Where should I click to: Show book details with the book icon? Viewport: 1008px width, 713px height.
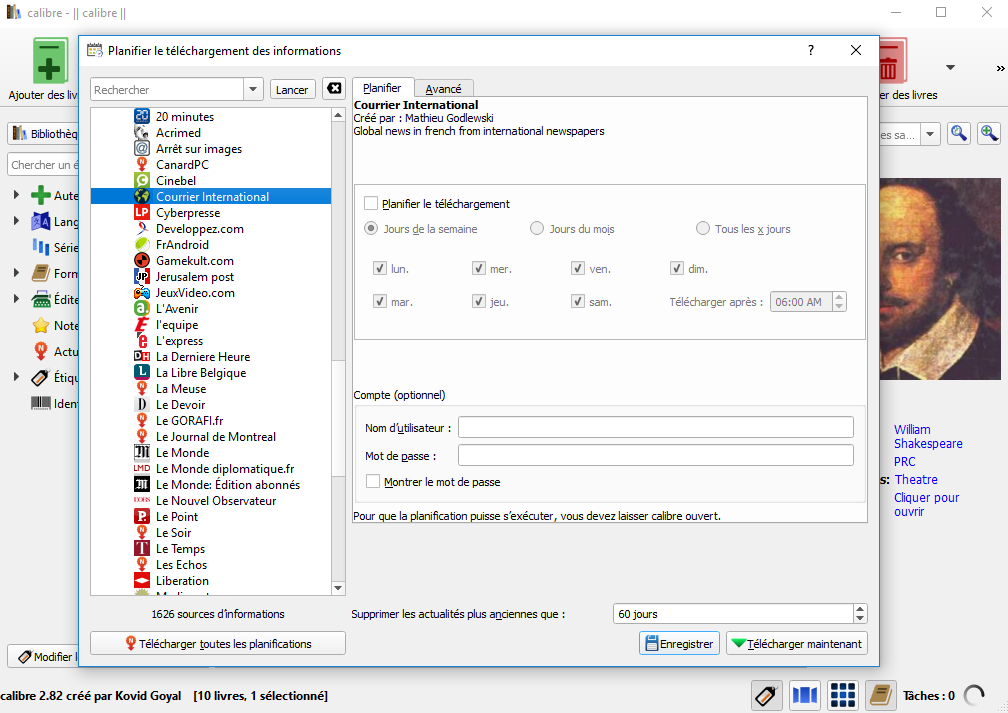click(879, 694)
